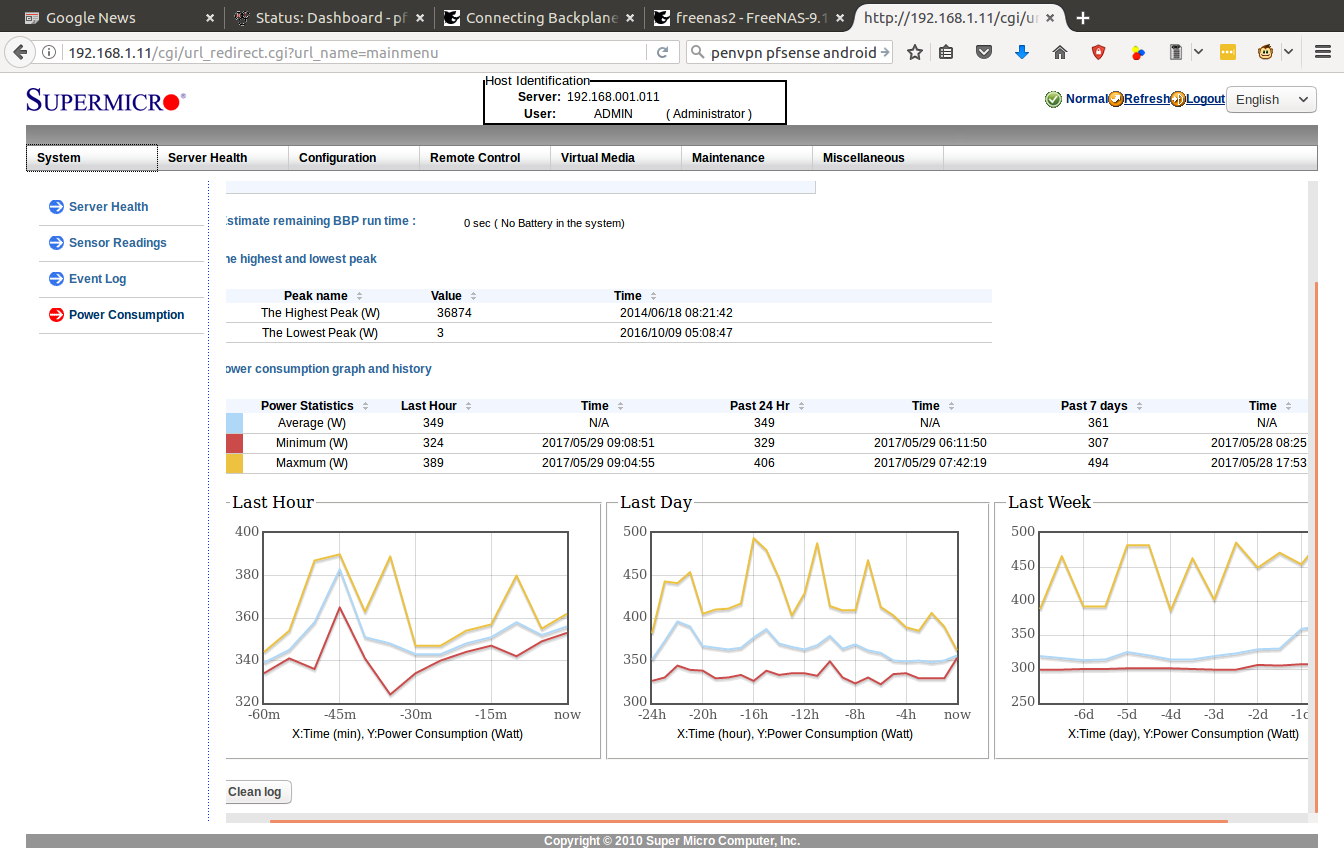Close the Google News tab

[209, 18]
